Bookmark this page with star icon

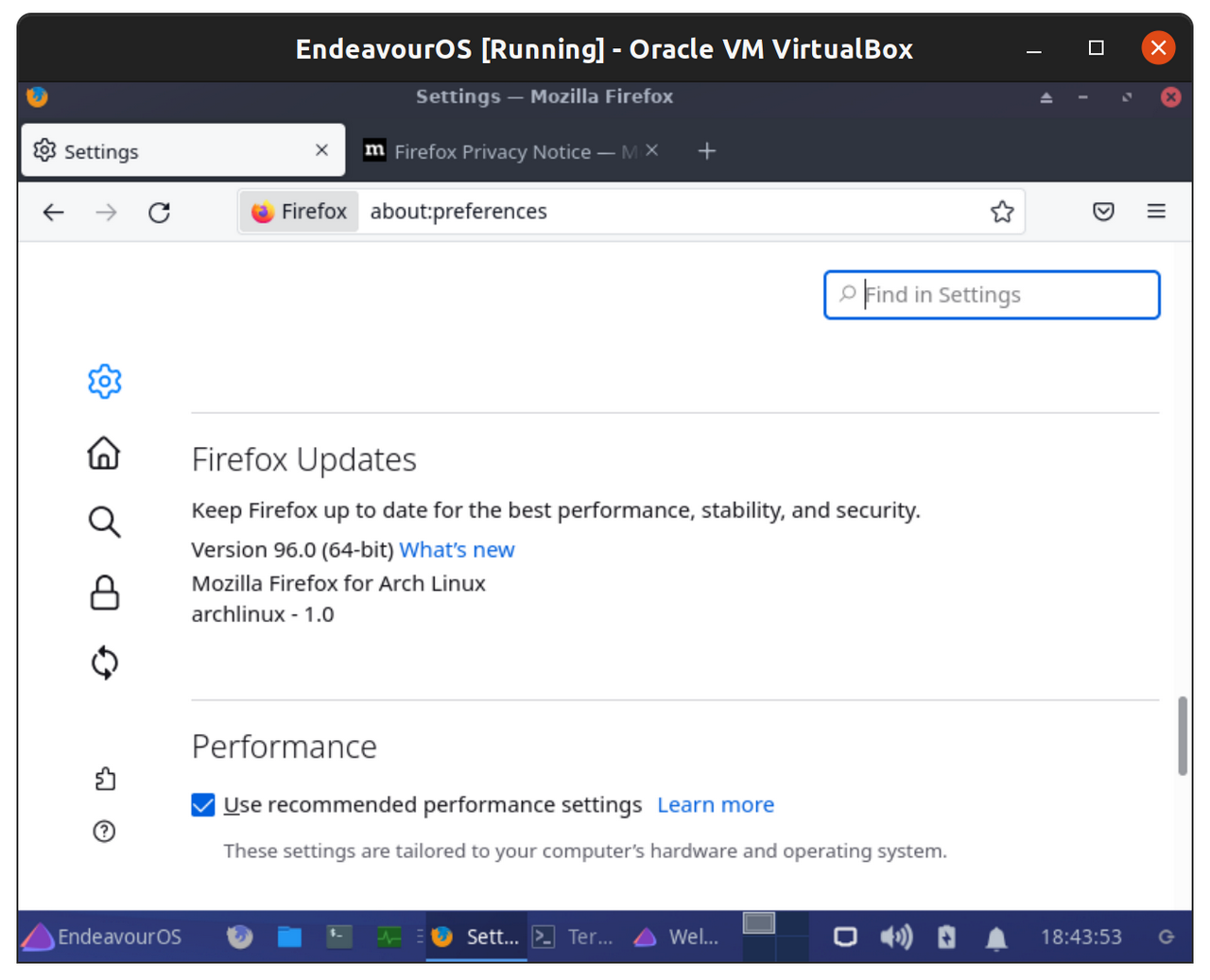point(1002,212)
